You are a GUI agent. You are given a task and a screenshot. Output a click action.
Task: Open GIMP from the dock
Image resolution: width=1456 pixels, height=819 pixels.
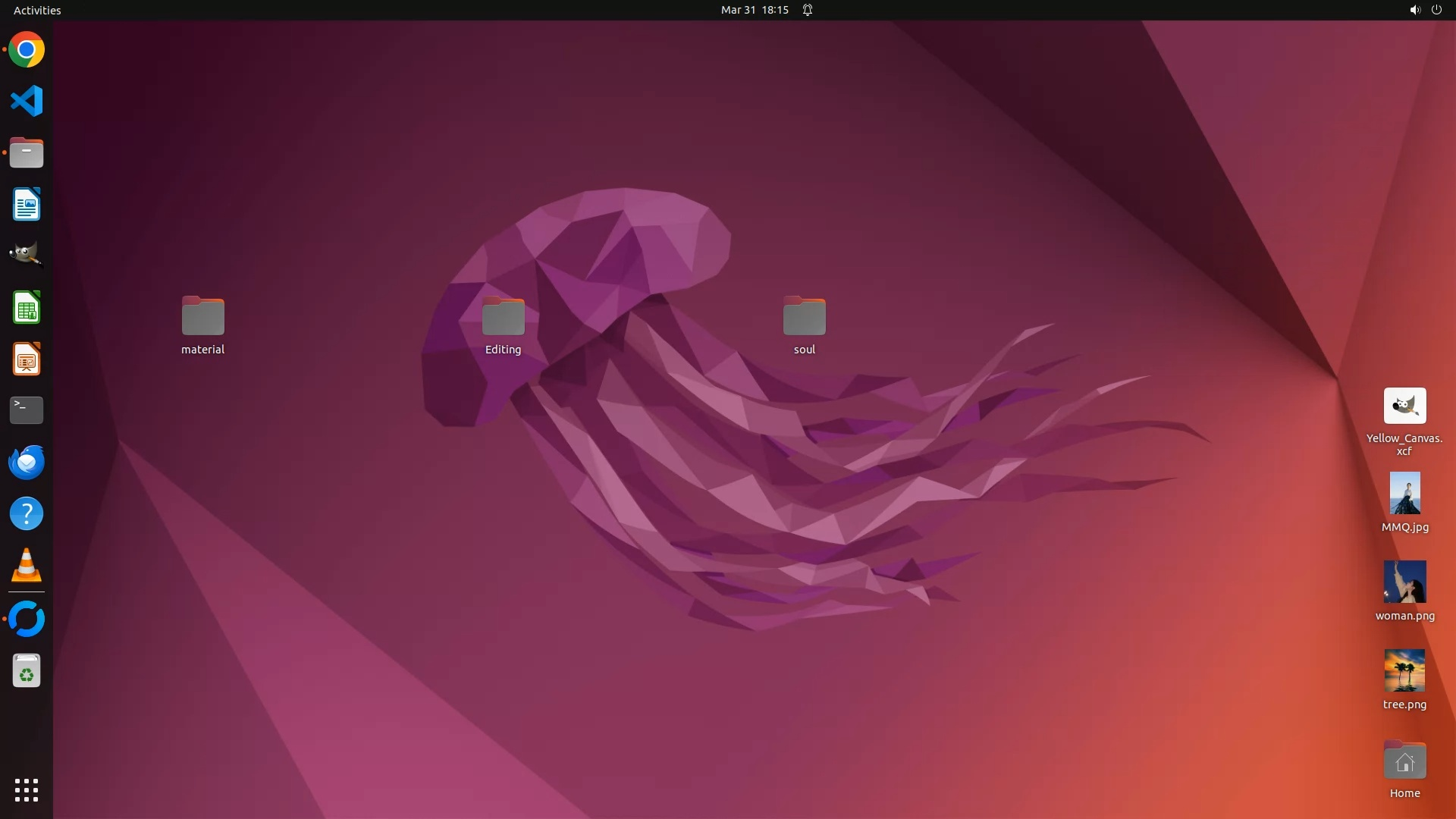[27, 255]
